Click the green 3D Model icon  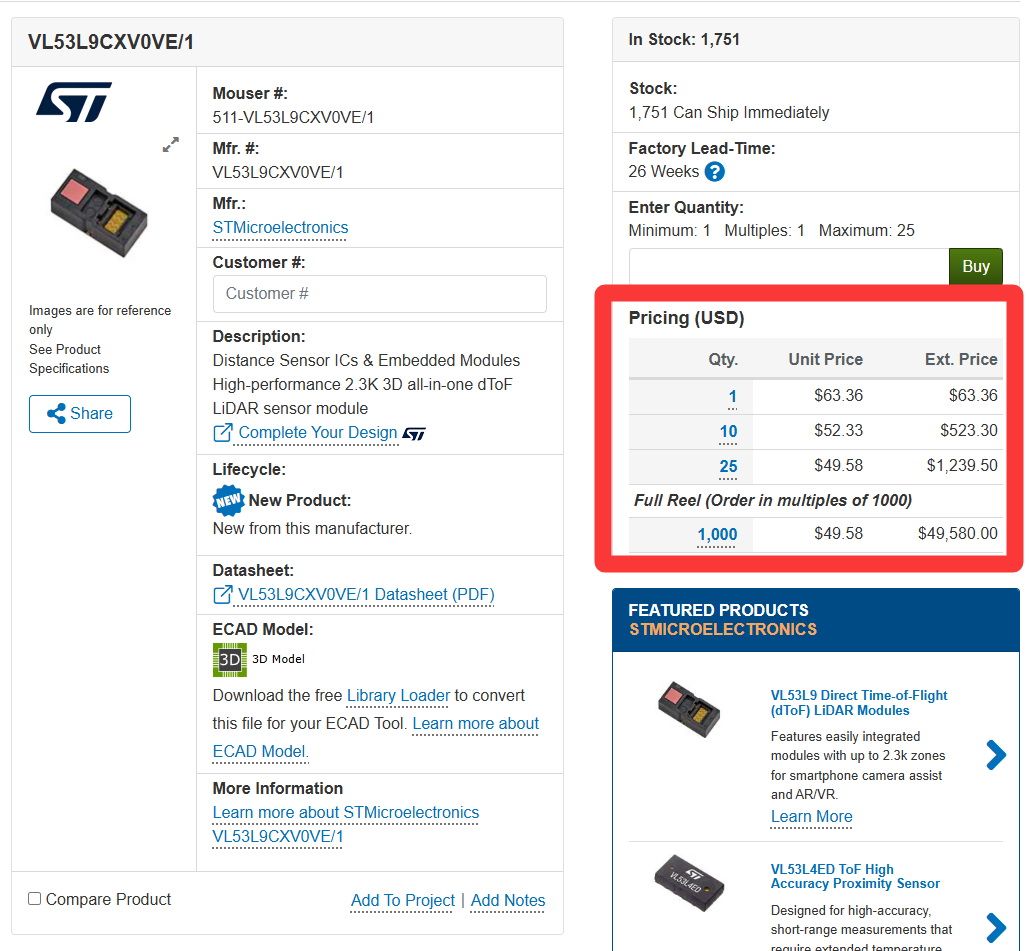tap(229, 660)
